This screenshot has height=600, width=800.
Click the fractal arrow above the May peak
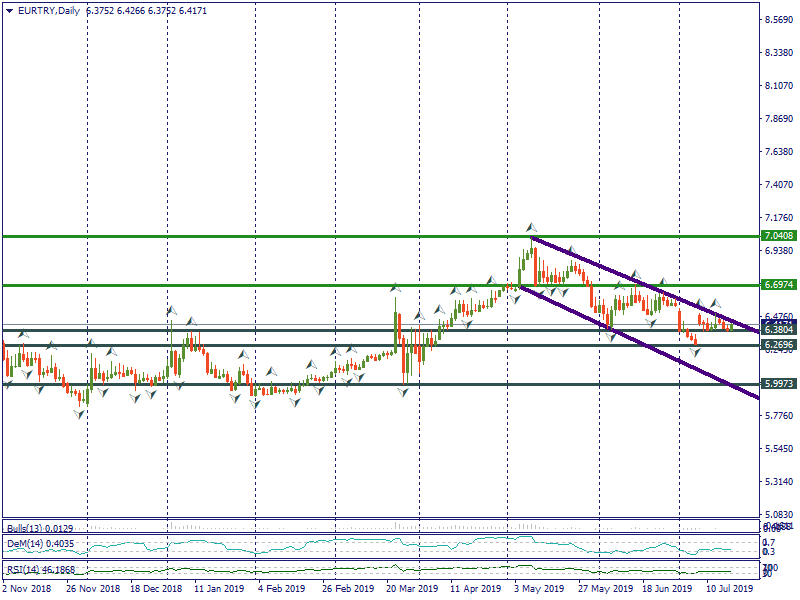[533, 228]
